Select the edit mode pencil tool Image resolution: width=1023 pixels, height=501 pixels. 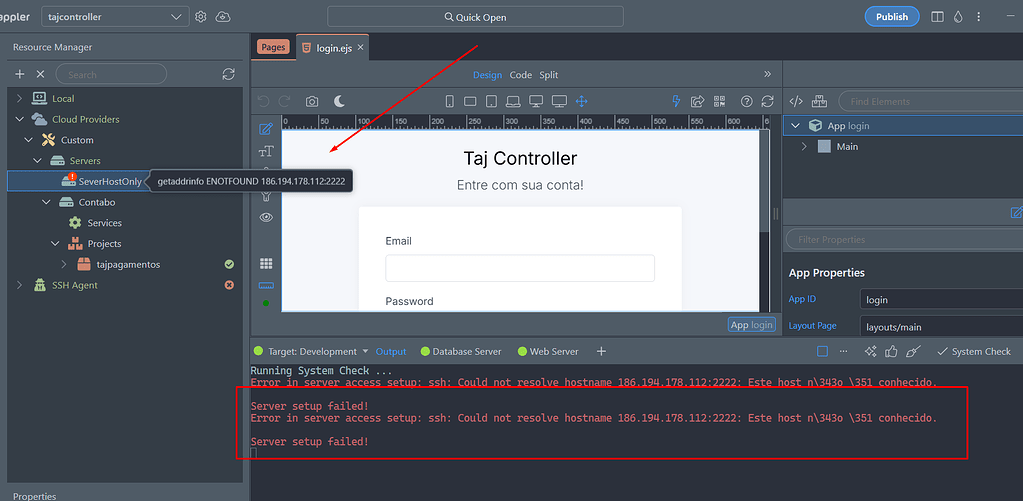pos(266,129)
